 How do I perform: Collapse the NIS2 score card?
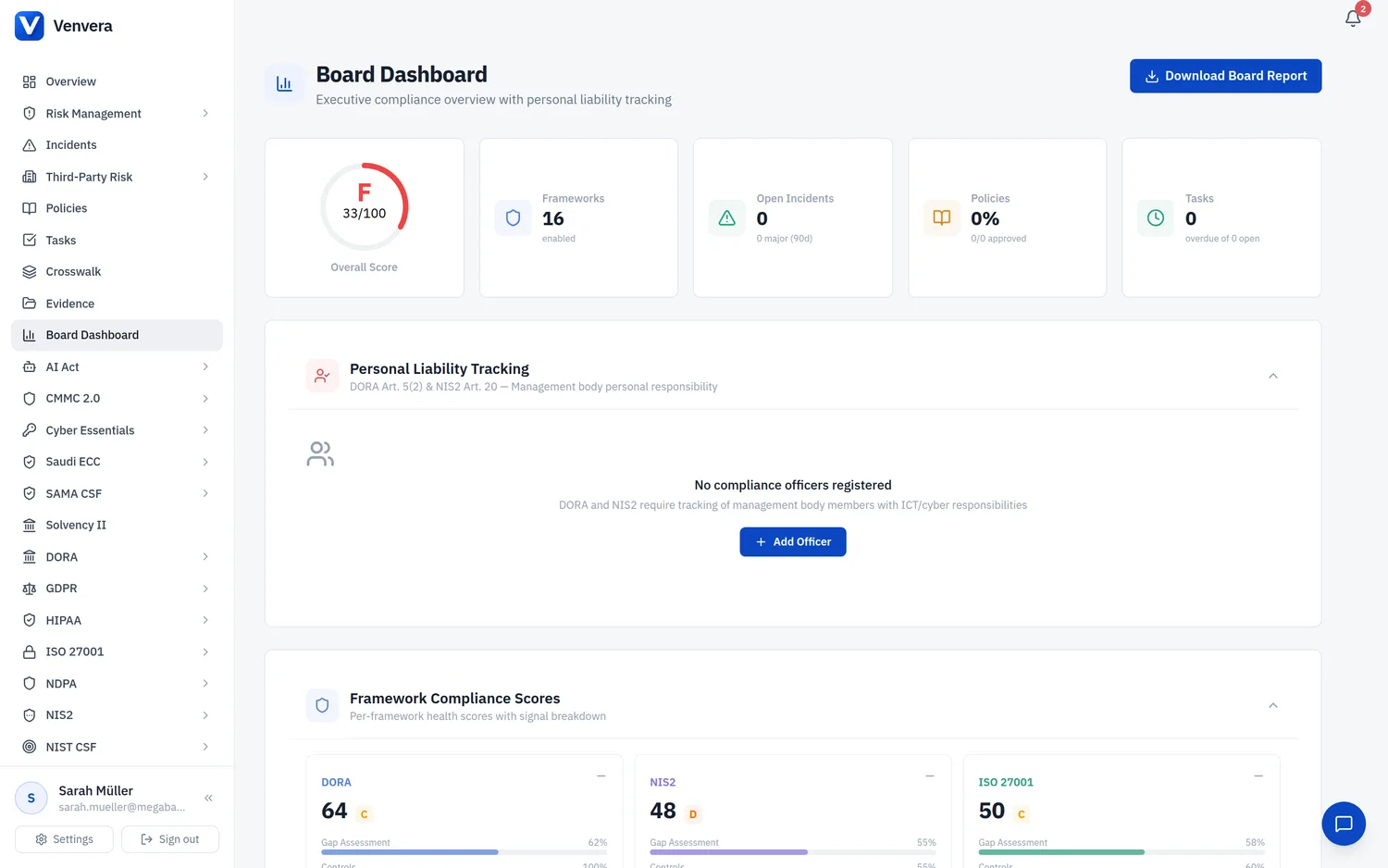[x=930, y=775]
